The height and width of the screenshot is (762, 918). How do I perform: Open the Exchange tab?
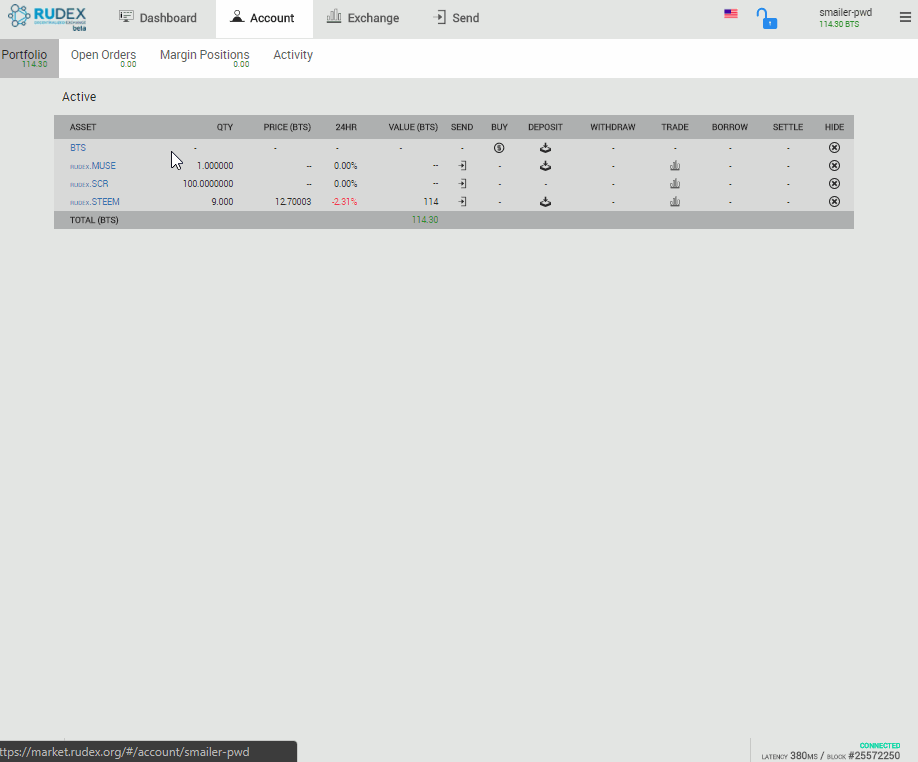pyautogui.click(x=363, y=18)
